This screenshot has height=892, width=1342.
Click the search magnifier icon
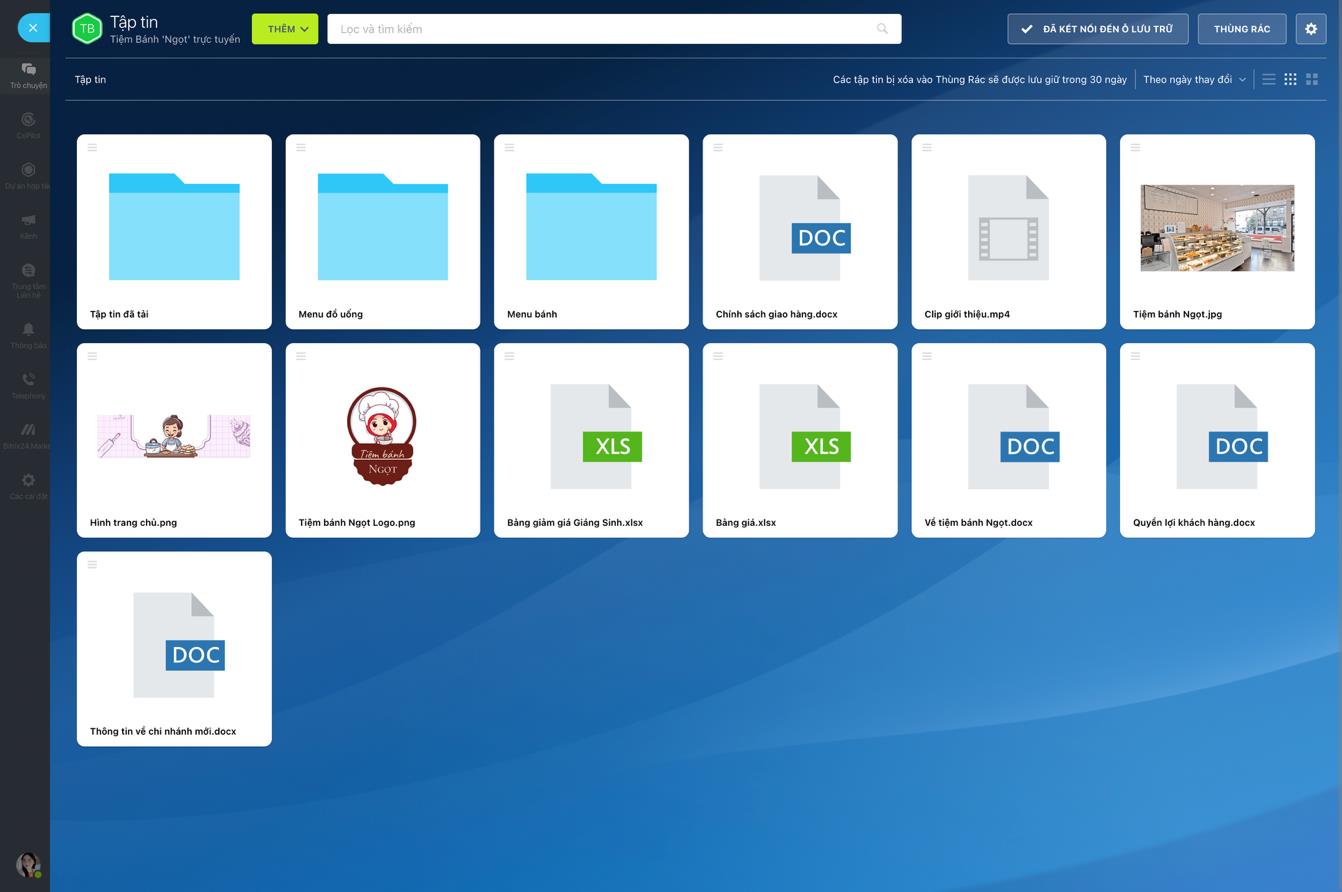point(882,29)
